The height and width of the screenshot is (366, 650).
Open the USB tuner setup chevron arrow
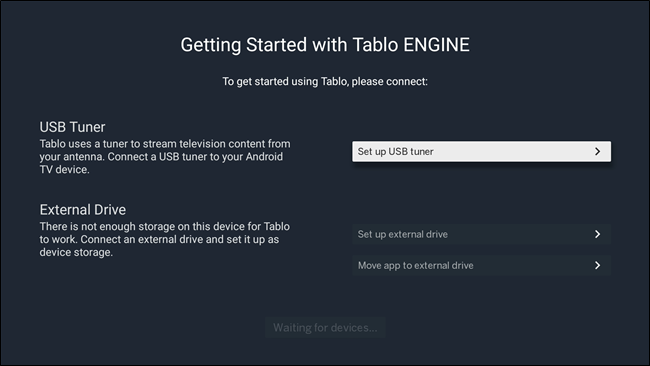coord(597,152)
